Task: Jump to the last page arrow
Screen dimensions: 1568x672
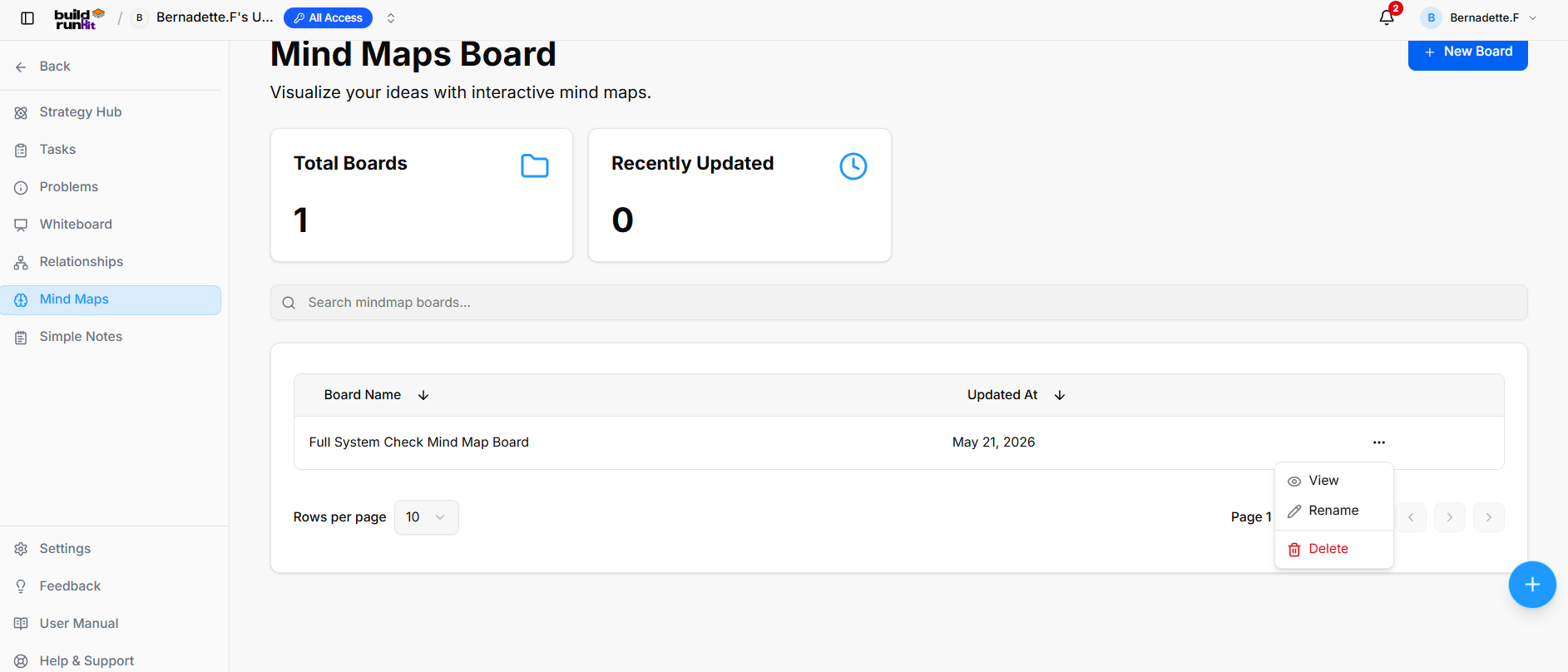Action: click(1489, 517)
